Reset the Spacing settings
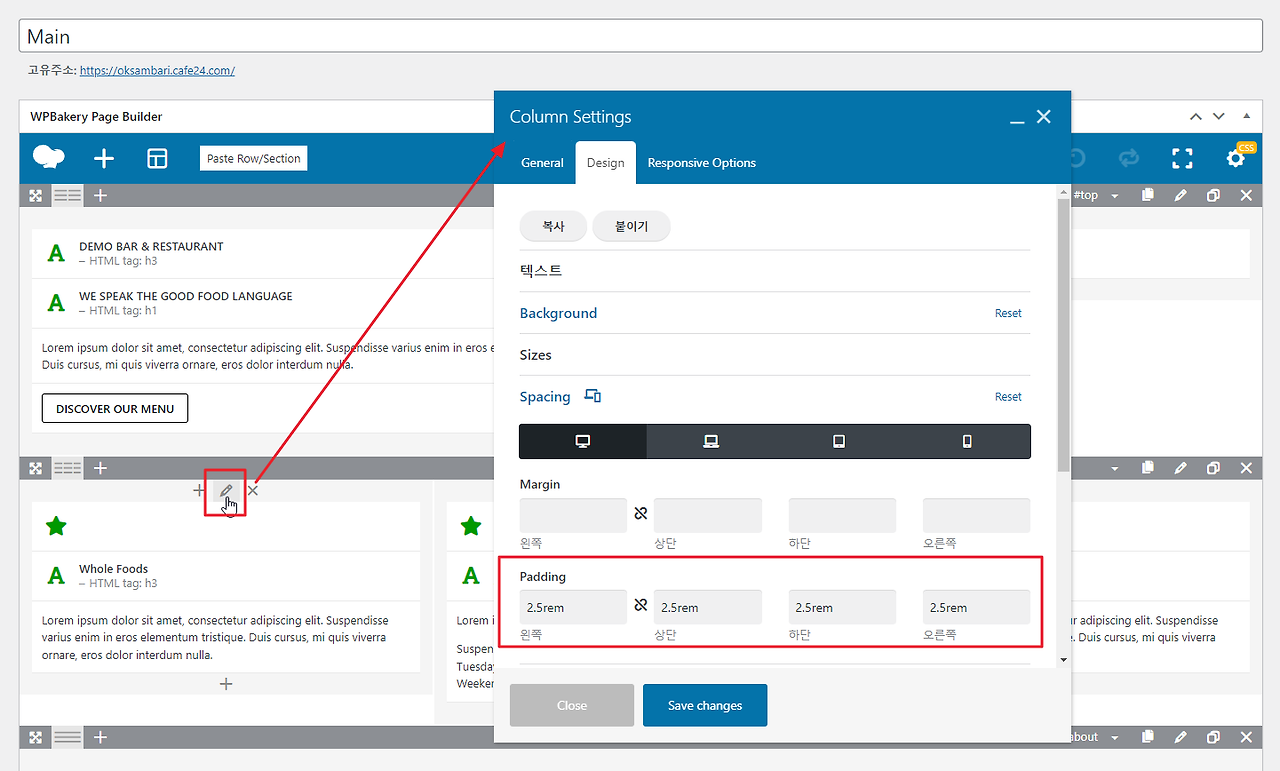1280x771 pixels. pos(1008,397)
